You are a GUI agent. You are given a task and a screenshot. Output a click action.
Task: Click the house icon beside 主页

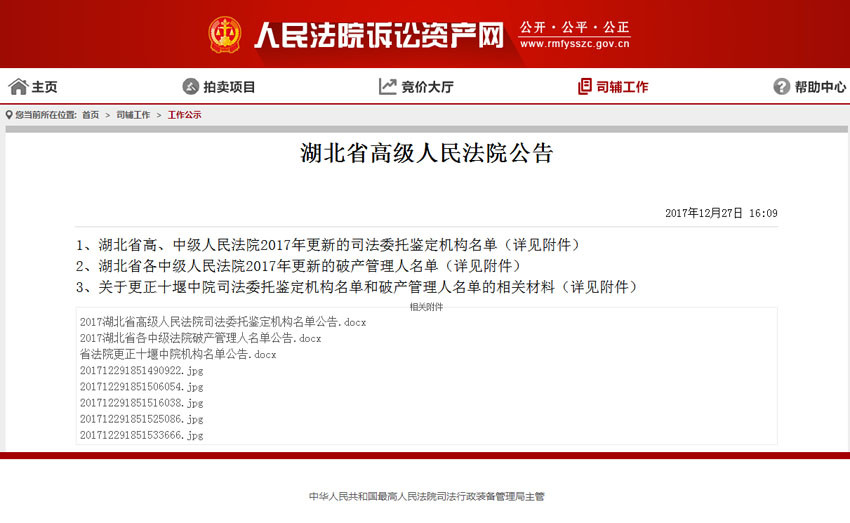point(18,87)
